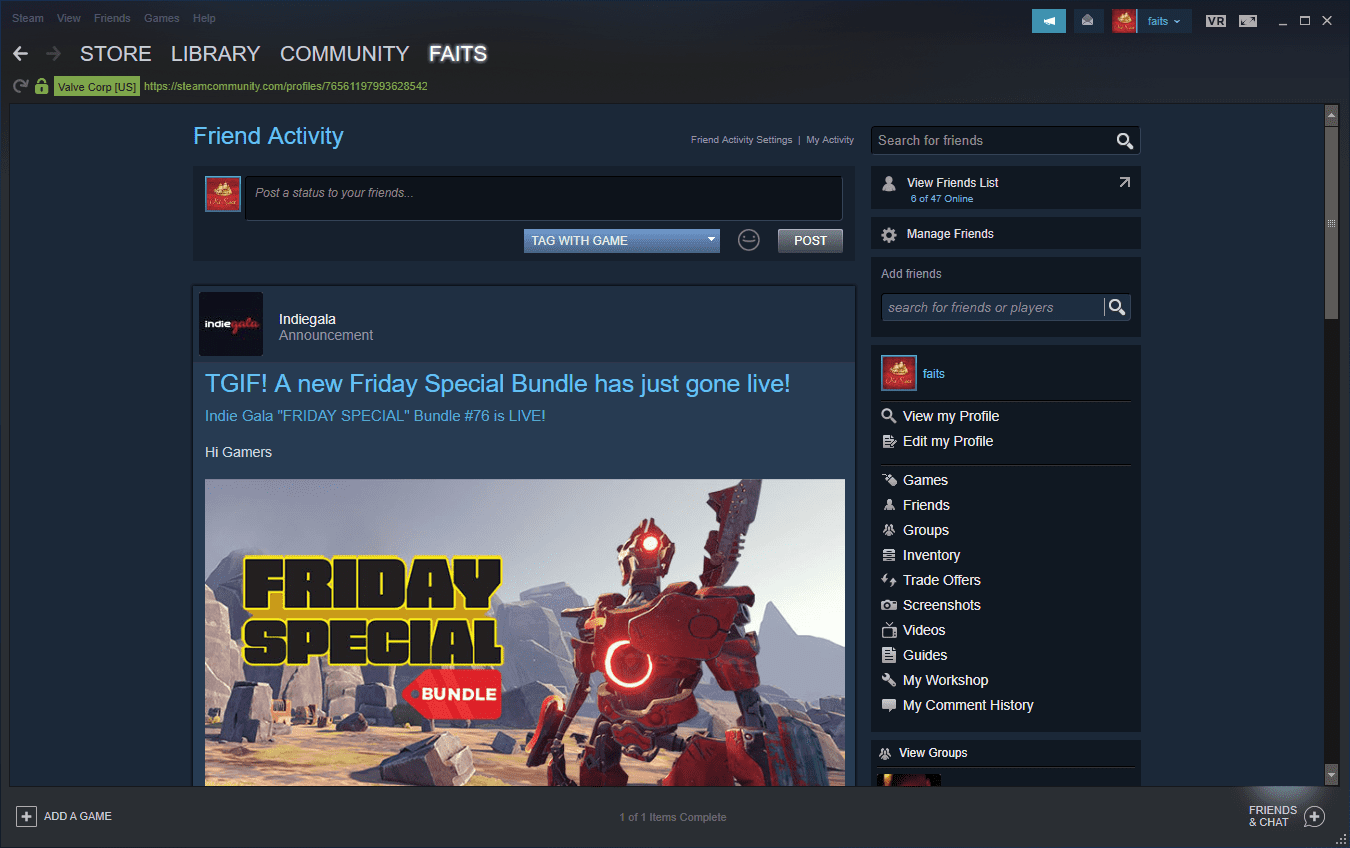Open emoticon picker smiley icon
The width and height of the screenshot is (1350, 848).
pyautogui.click(x=749, y=240)
